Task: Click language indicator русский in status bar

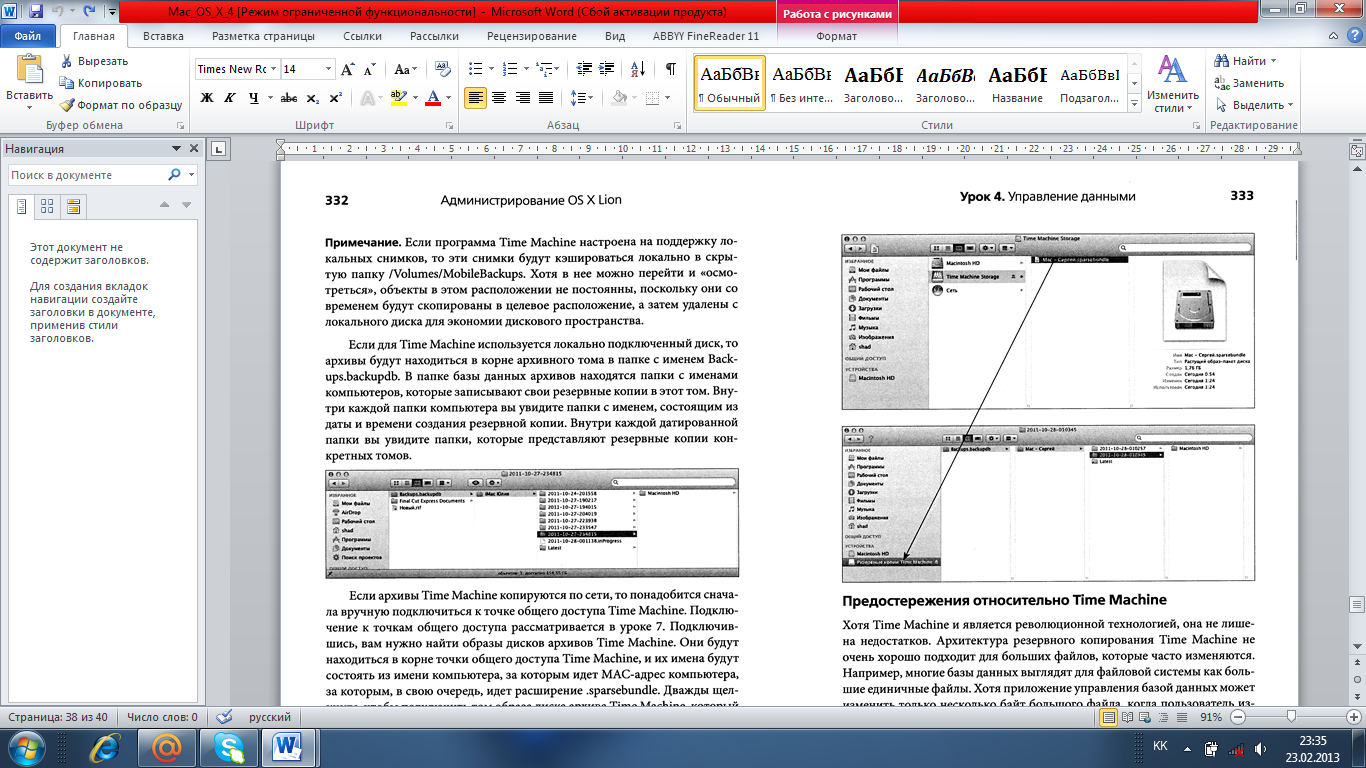Action: pyautogui.click(x=270, y=717)
